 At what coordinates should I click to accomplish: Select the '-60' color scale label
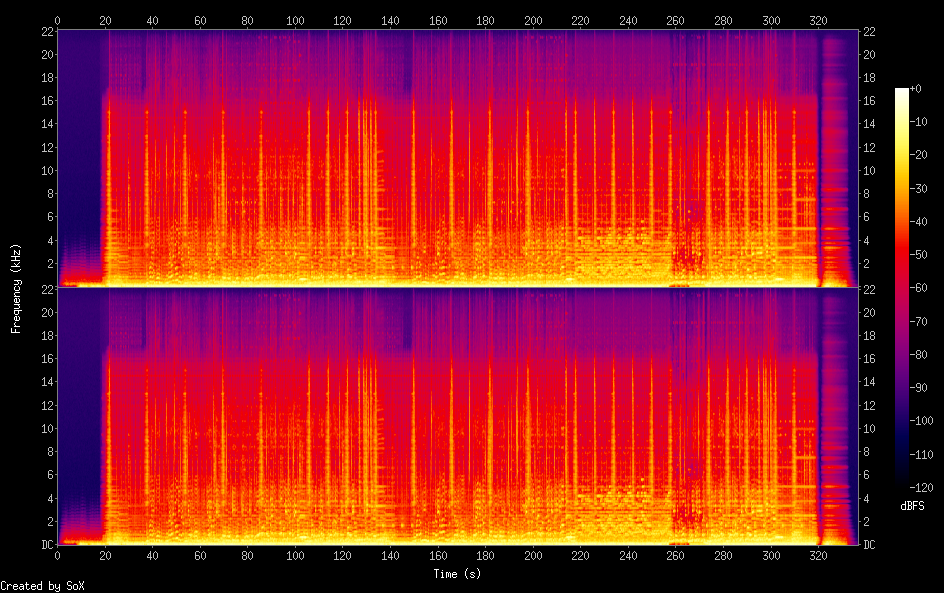[918, 288]
